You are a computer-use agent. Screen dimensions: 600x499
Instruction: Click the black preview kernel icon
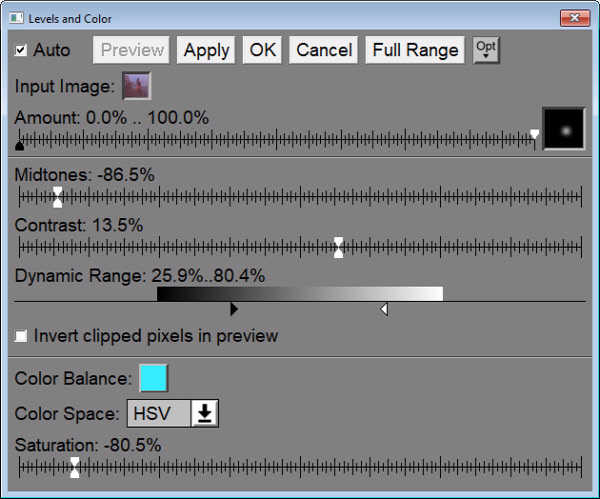tap(563, 129)
